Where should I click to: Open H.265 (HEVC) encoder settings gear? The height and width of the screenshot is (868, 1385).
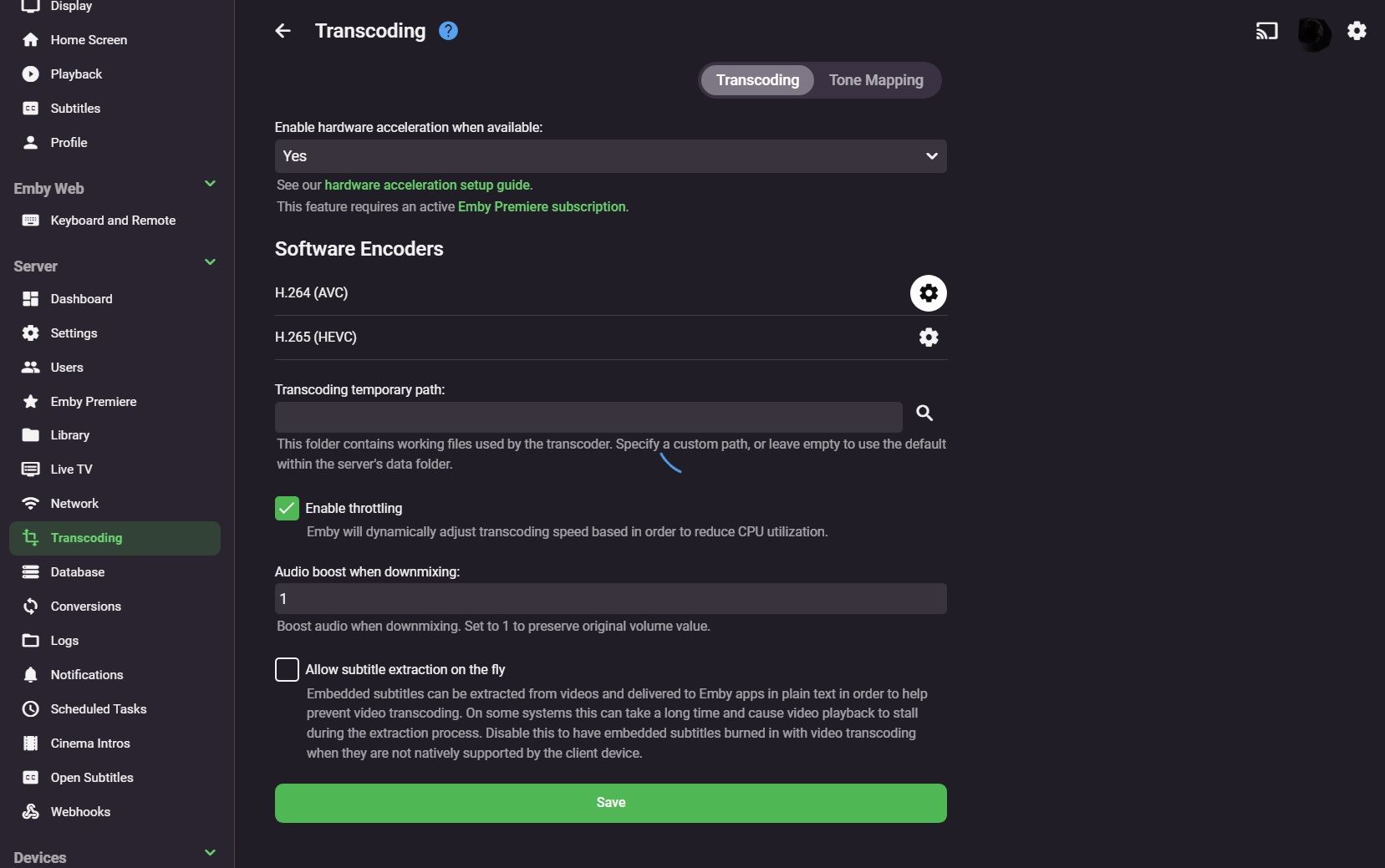coord(929,338)
